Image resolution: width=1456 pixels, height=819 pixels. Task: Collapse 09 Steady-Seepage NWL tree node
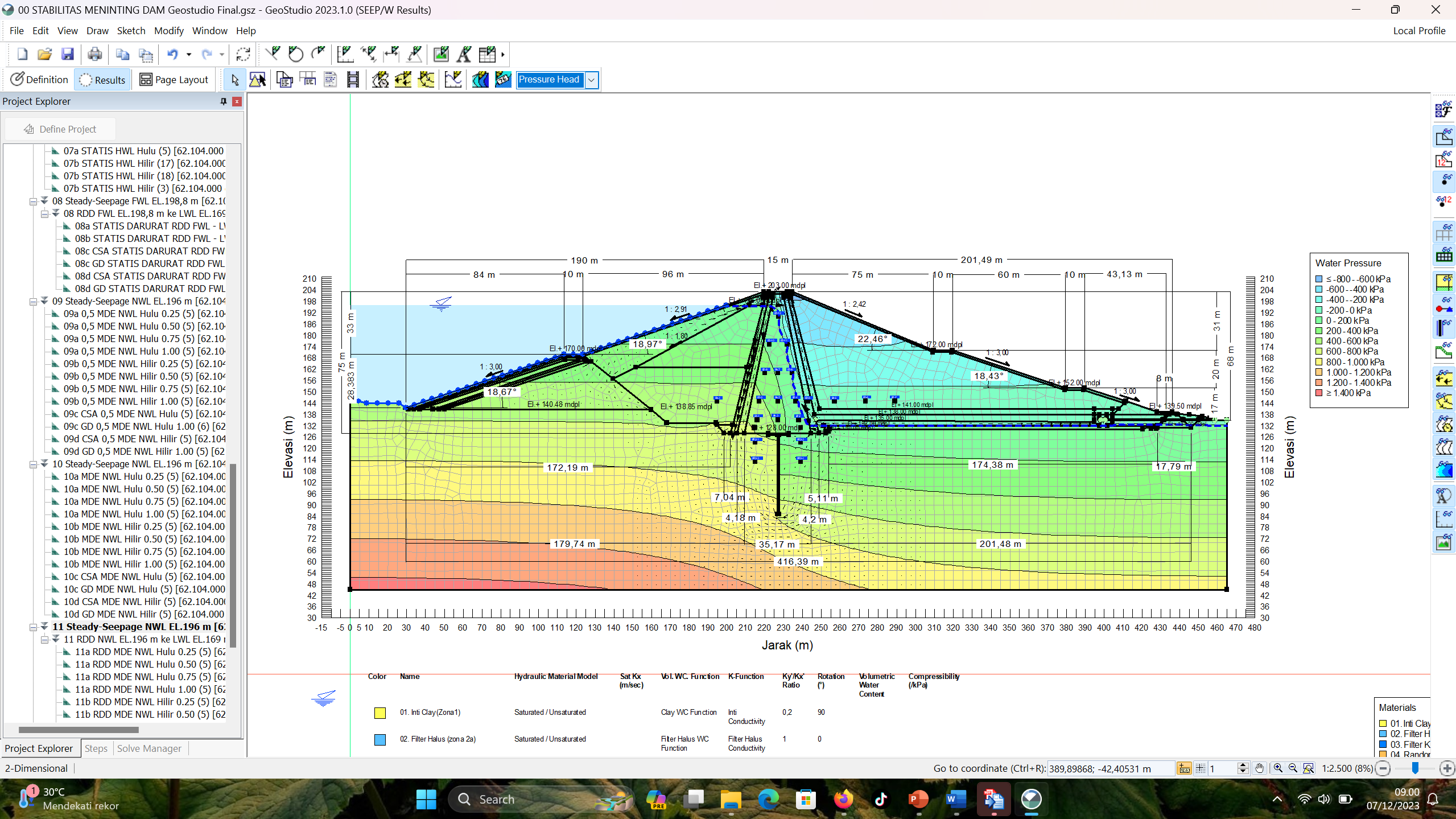click(x=33, y=301)
